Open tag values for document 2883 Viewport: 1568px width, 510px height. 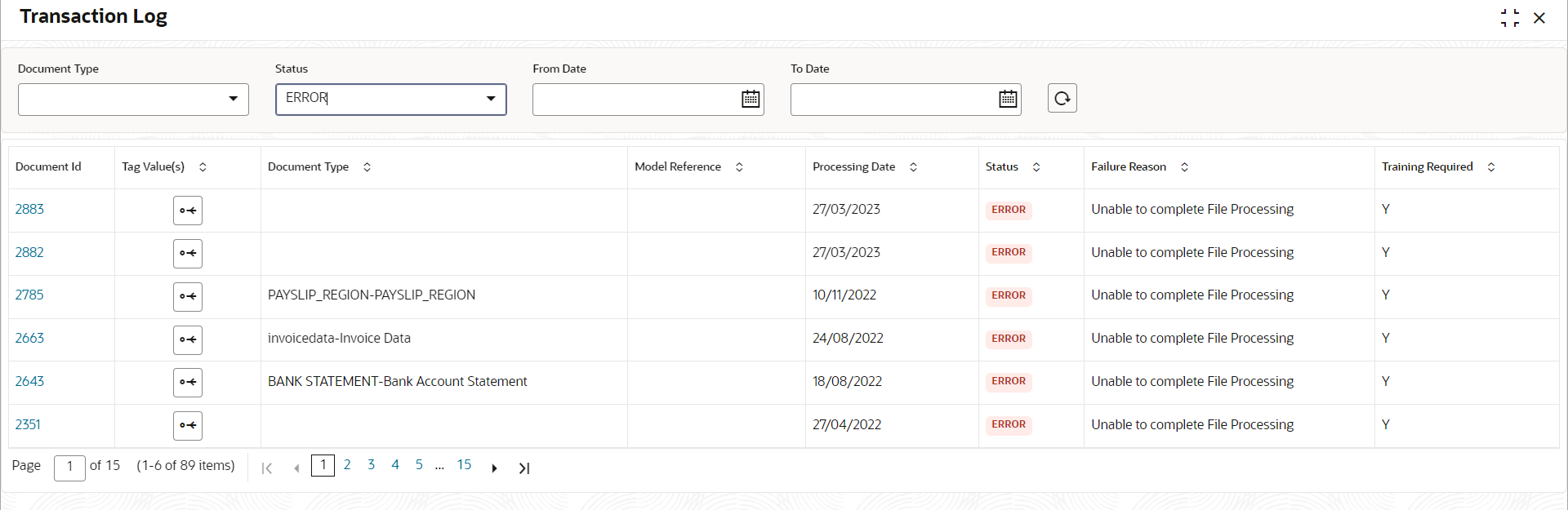(x=188, y=211)
